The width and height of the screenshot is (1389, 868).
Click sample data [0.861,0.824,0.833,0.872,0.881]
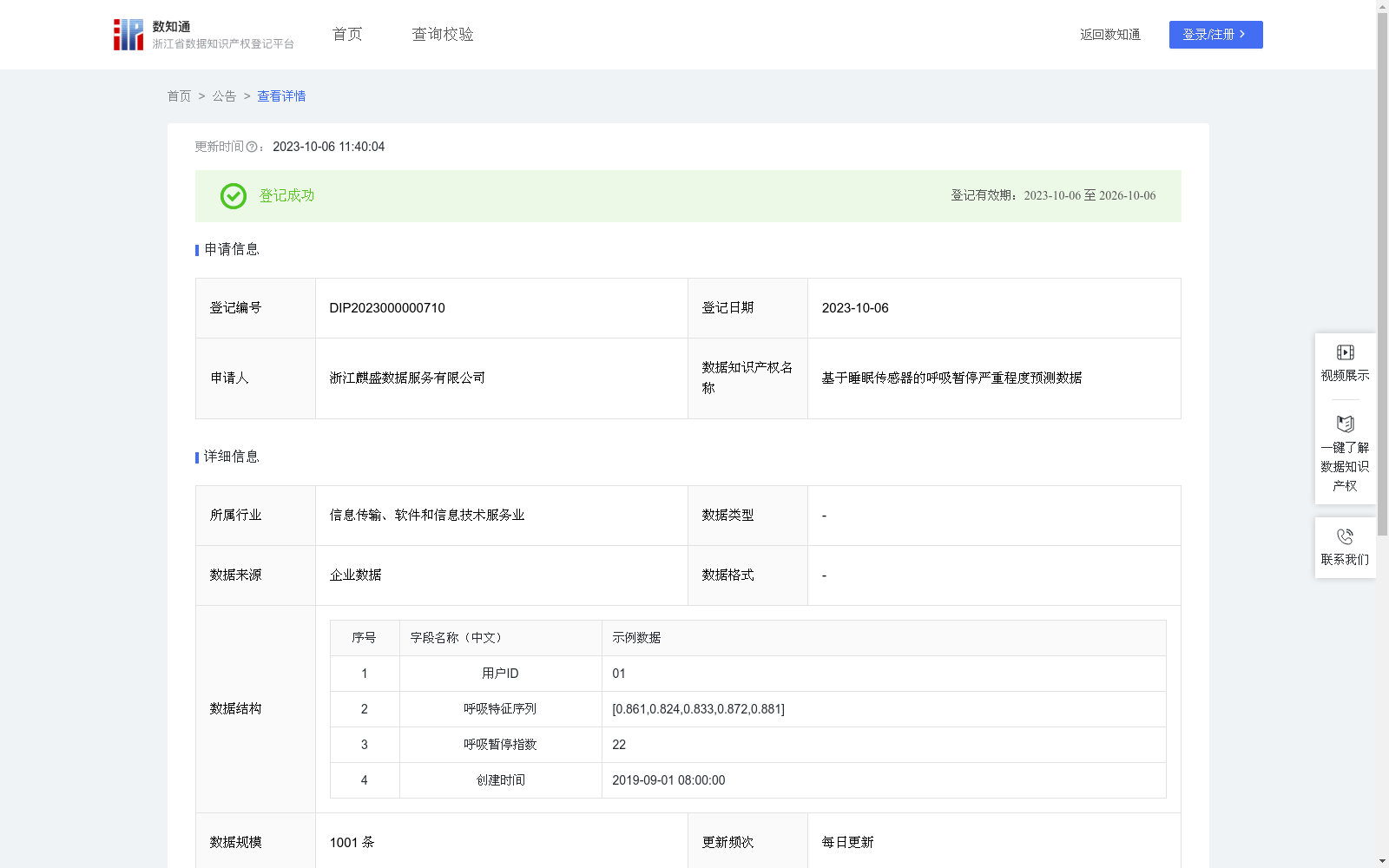[x=698, y=709]
